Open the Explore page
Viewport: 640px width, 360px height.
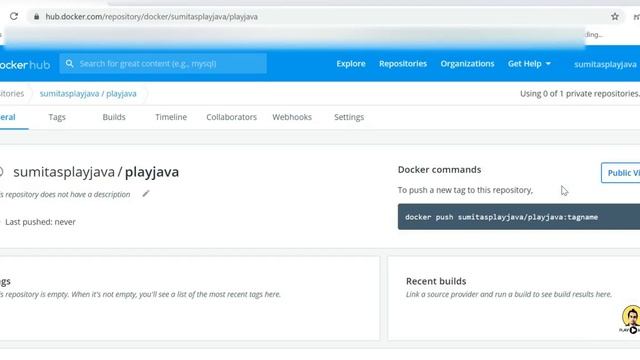[x=351, y=64]
